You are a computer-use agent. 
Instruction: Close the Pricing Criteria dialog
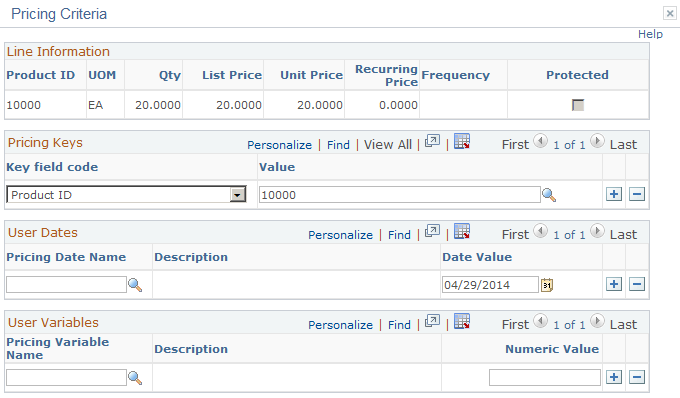coord(670,13)
